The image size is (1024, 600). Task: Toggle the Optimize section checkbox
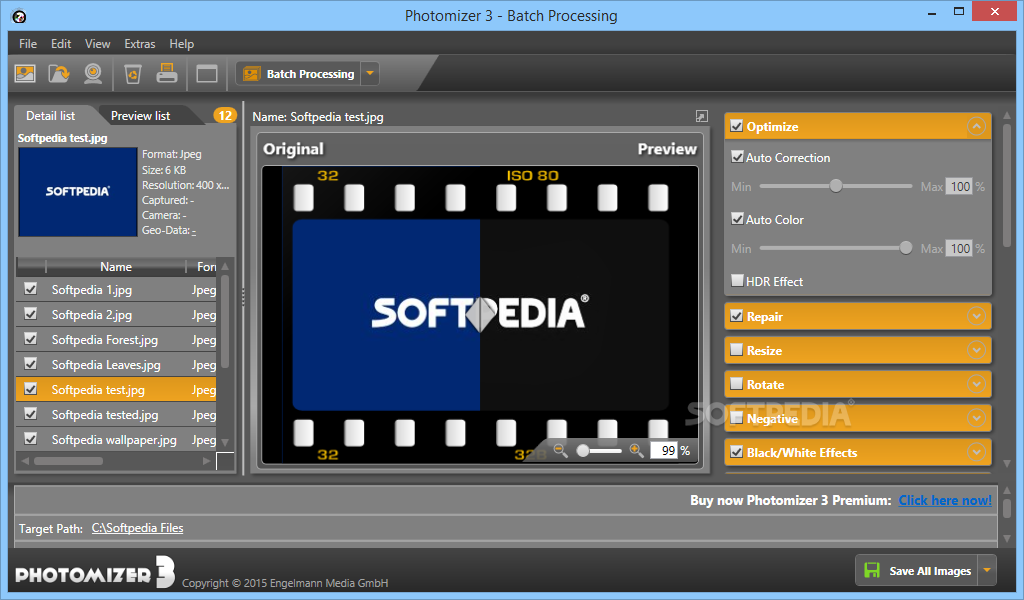click(737, 126)
